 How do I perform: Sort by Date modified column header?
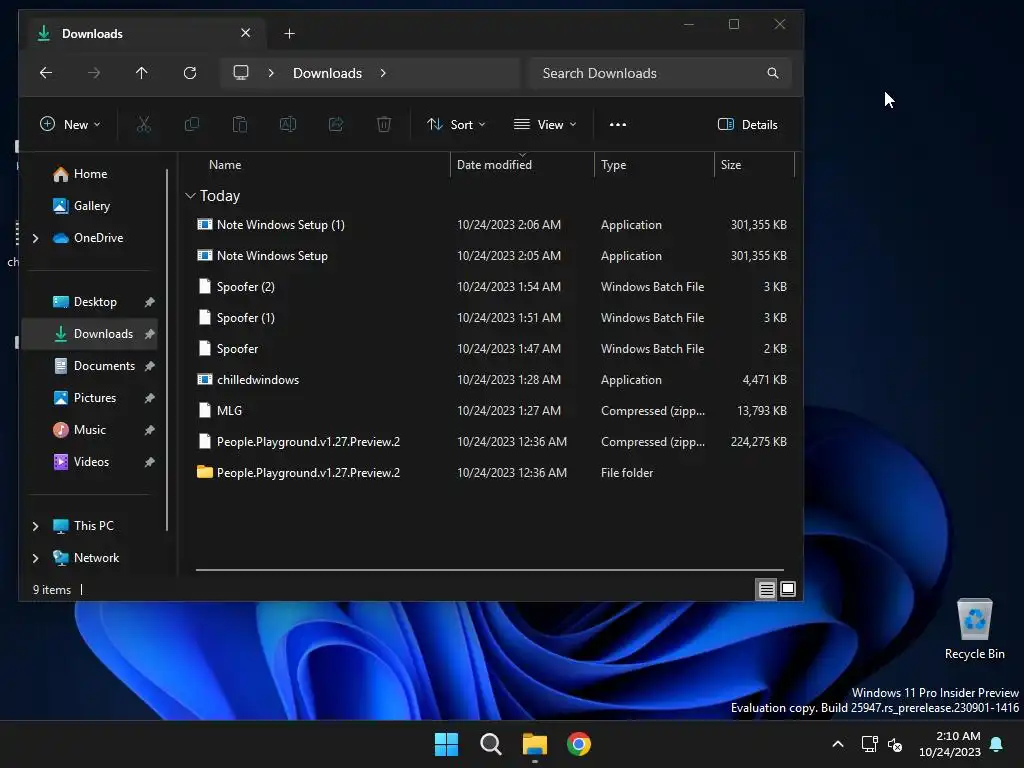pos(494,165)
